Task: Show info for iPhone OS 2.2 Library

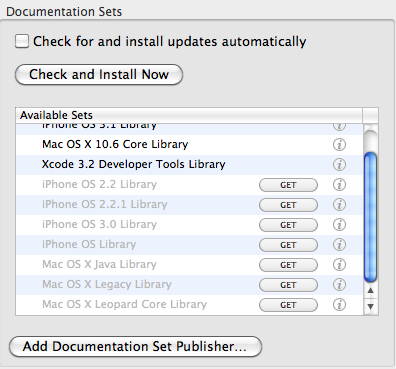Action: pos(339,185)
